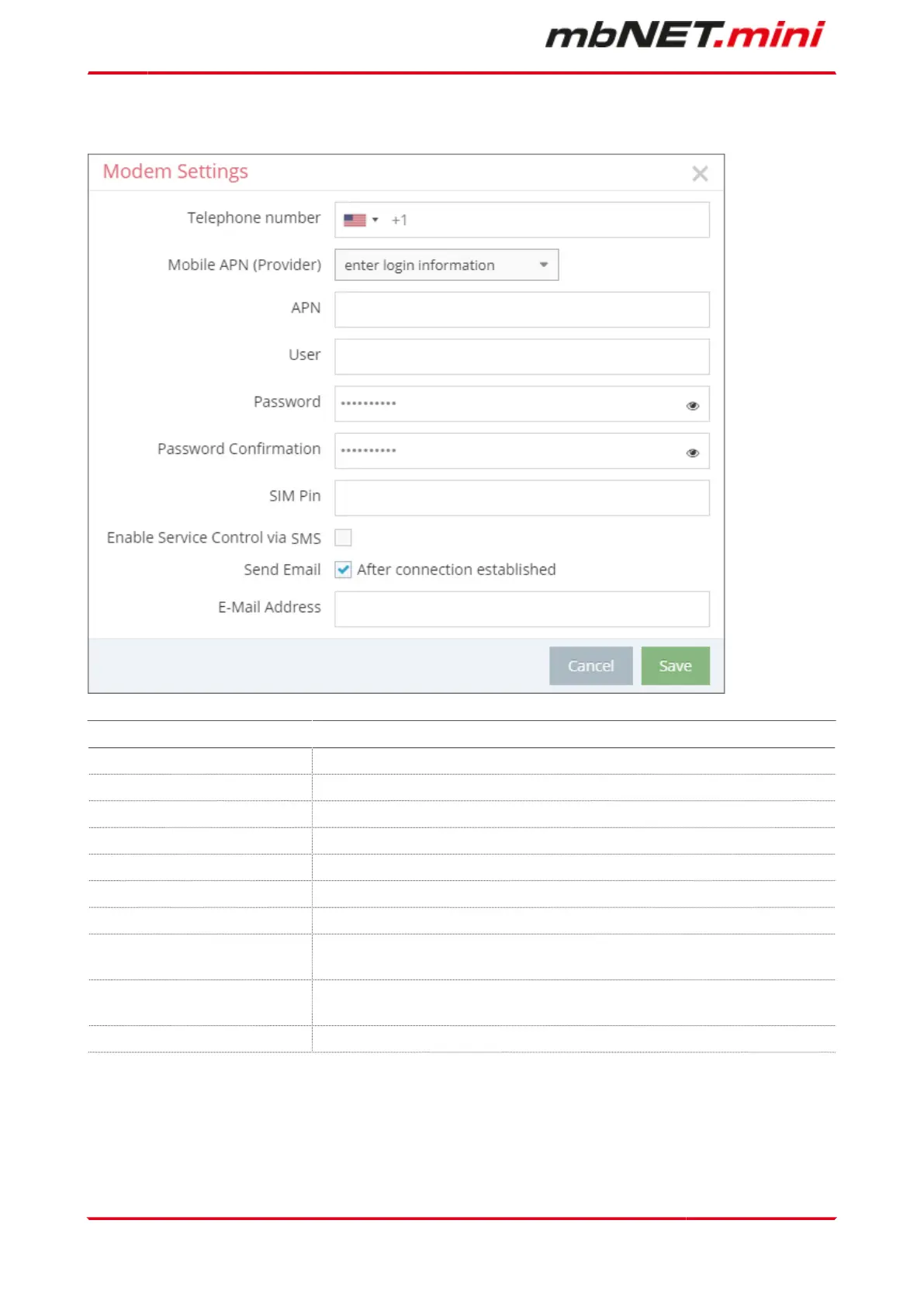Click the E-Mail Address field
The image size is (924, 1307).
click(x=522, y=609)
